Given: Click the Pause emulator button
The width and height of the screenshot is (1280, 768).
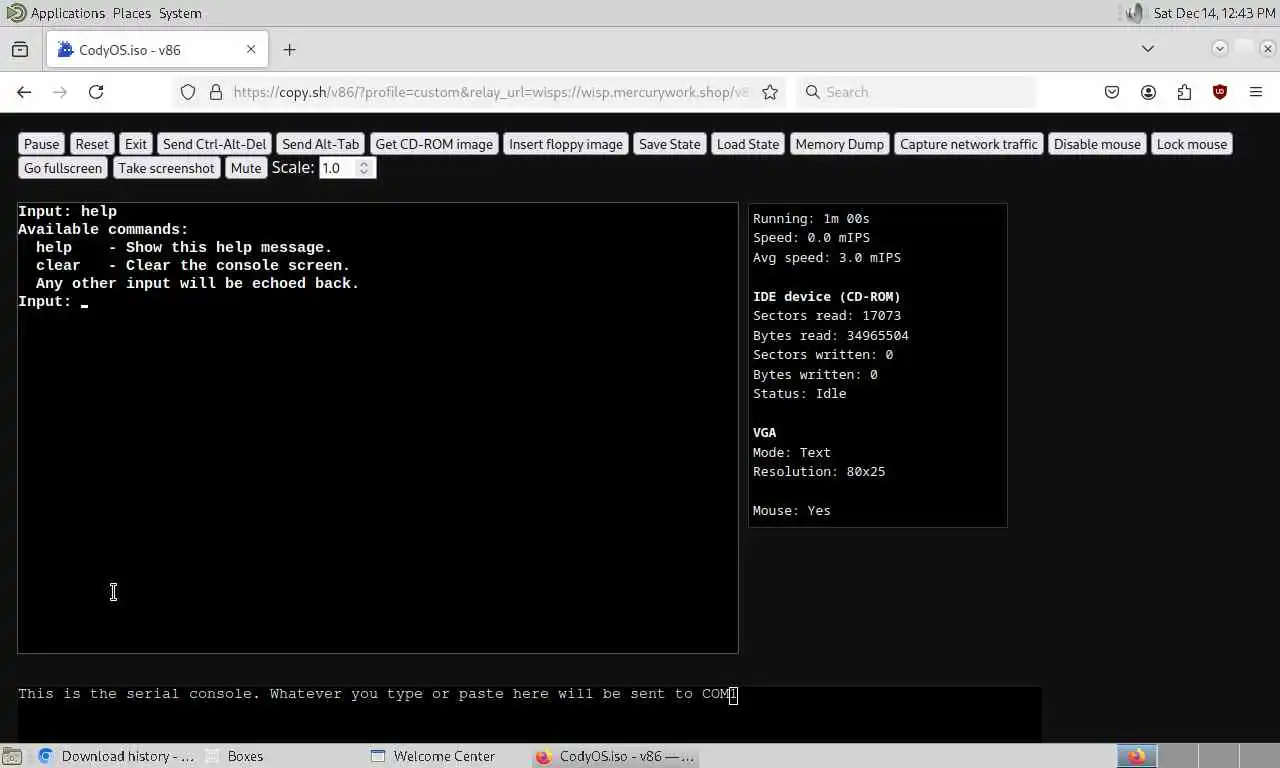Looking at the screenshot, I should 41,144.
